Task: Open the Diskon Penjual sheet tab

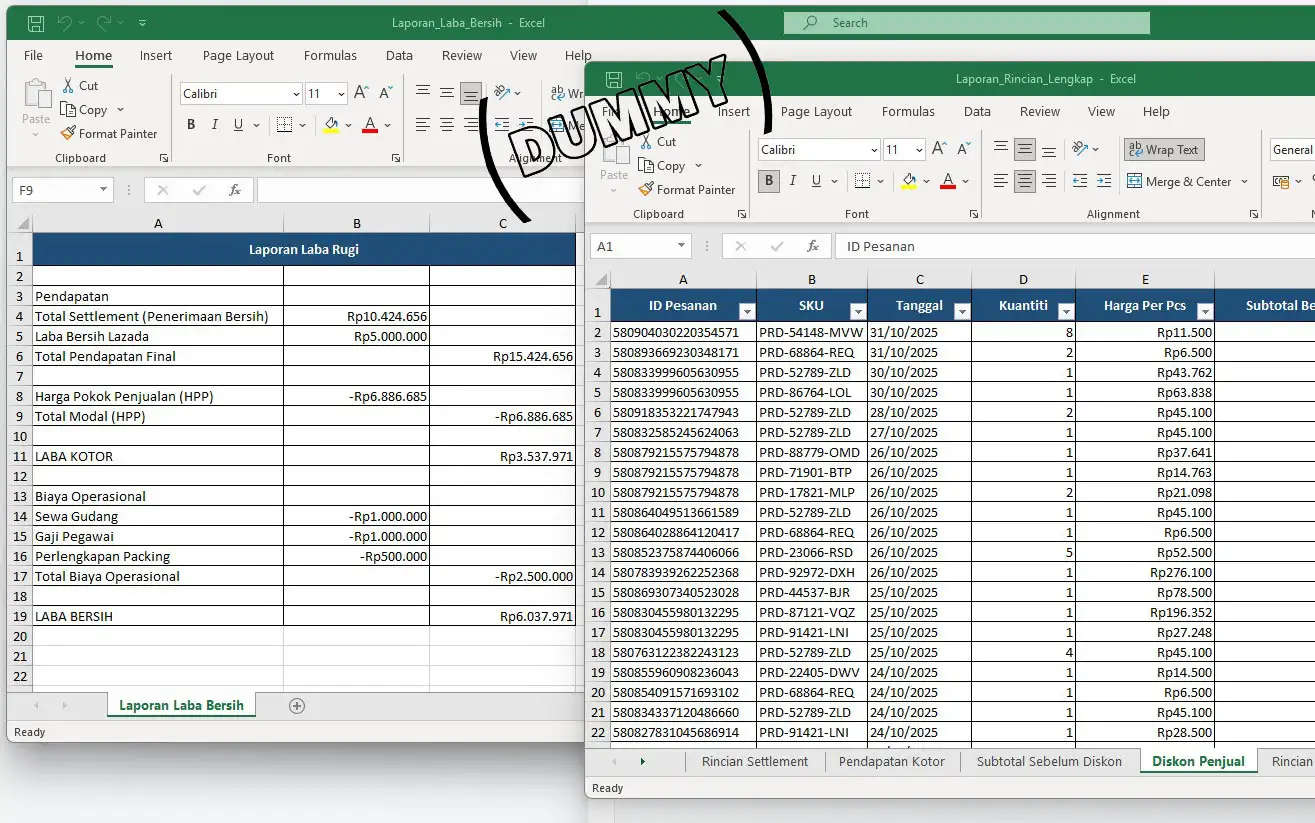Action: [x=1198, y=761]
